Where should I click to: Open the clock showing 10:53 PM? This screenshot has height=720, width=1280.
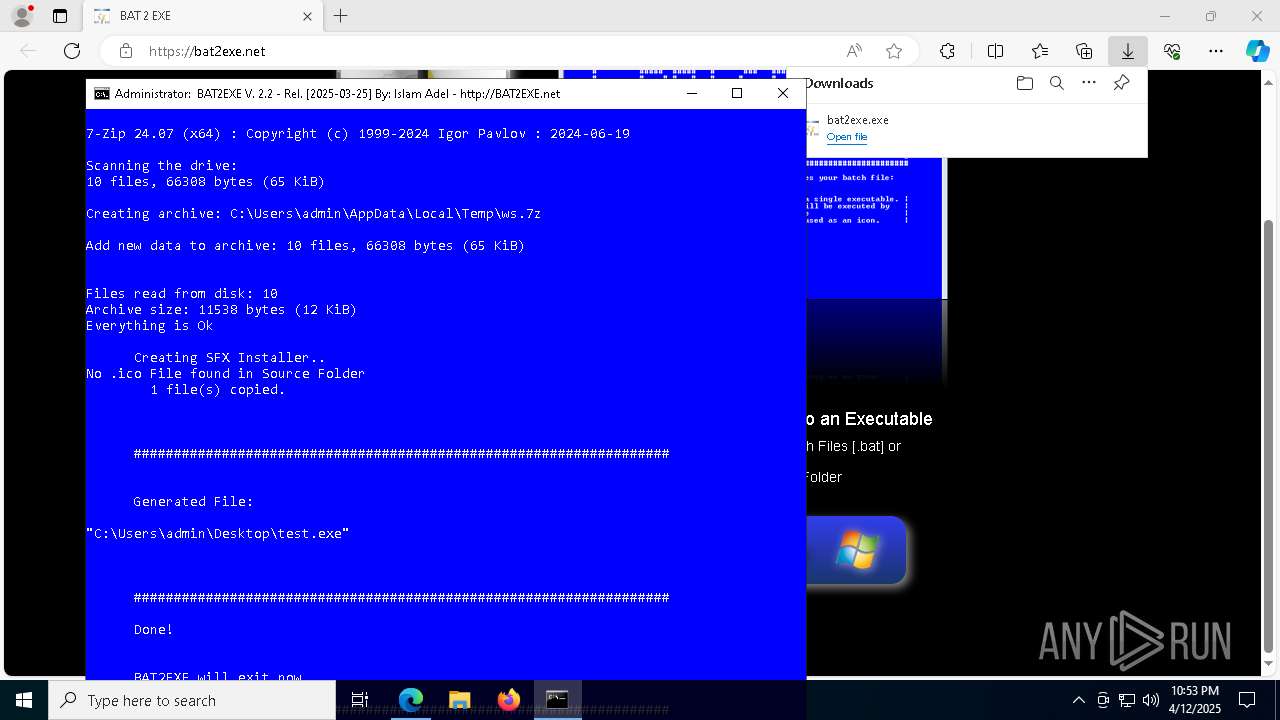click(x=1194, y=700)
